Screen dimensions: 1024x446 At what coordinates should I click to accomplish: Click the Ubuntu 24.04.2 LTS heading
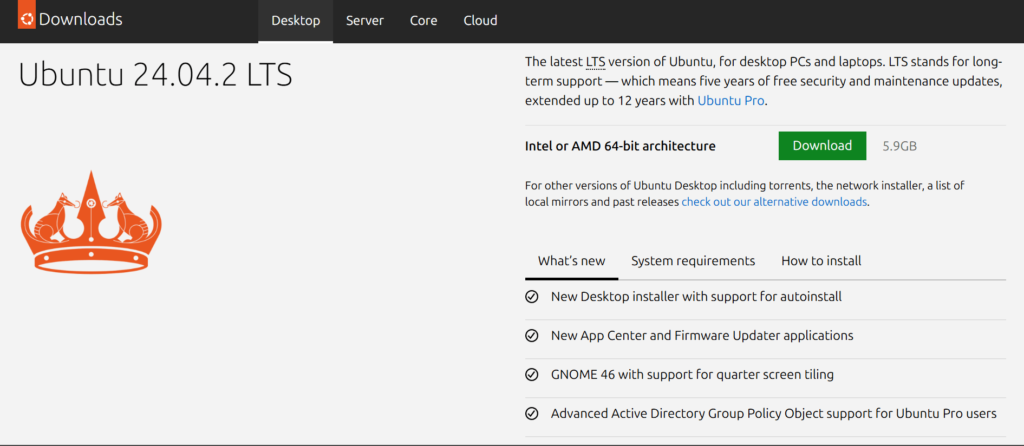(x=155, y=76)
